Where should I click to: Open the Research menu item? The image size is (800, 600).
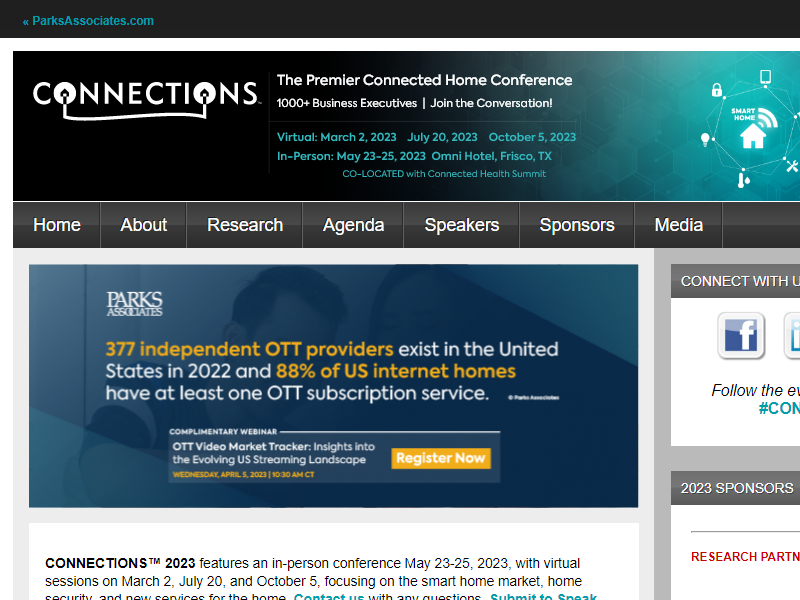[245, 225]
